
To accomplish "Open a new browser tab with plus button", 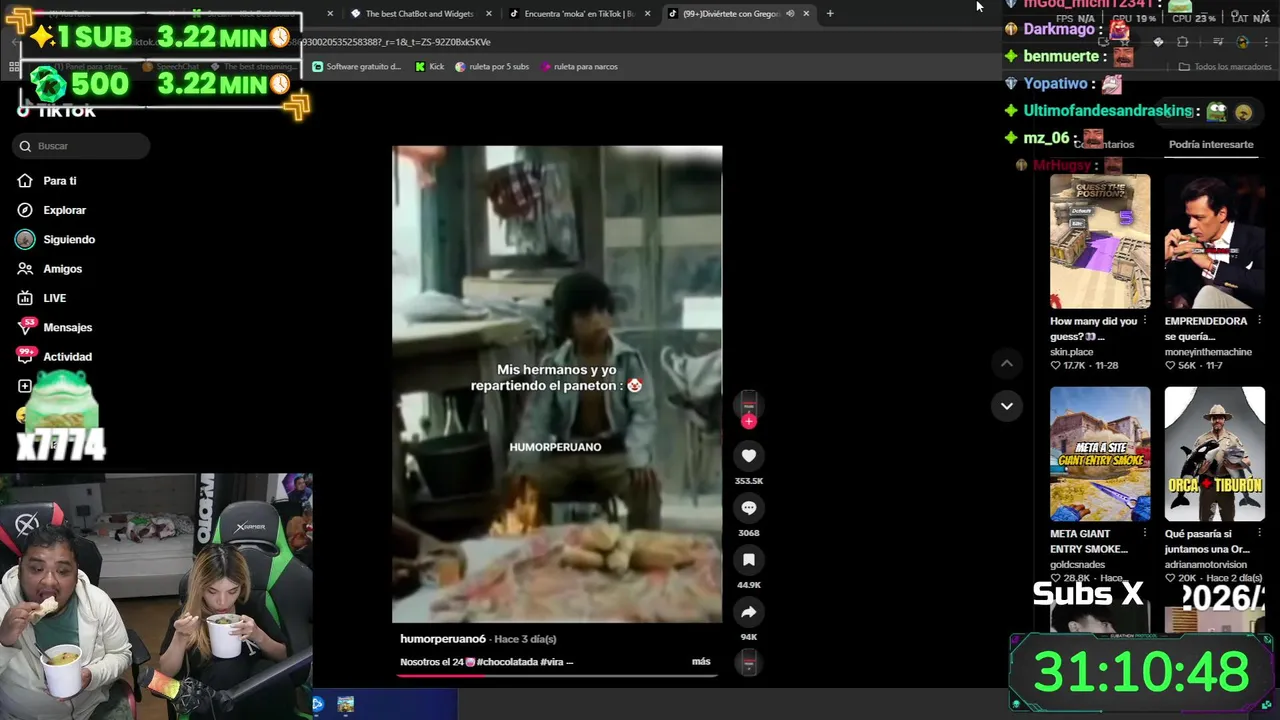I will pos(829,14).
